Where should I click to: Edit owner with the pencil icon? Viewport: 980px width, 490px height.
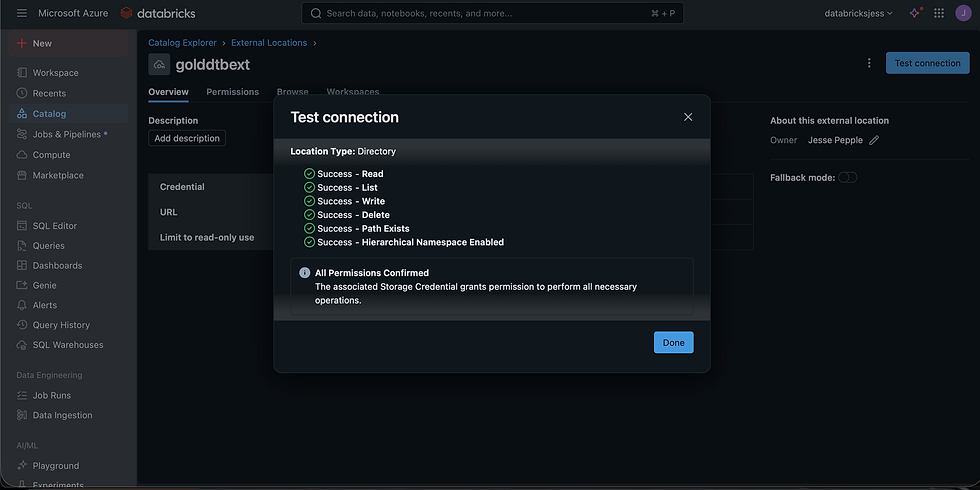[874, 140]
